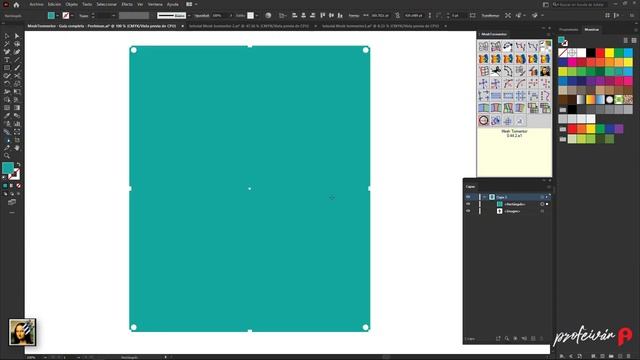This screenshot has width=640, height=360.
Task: Select the Zoom magnifier tool
Action: pyautogui.click(x=7, y=156)
